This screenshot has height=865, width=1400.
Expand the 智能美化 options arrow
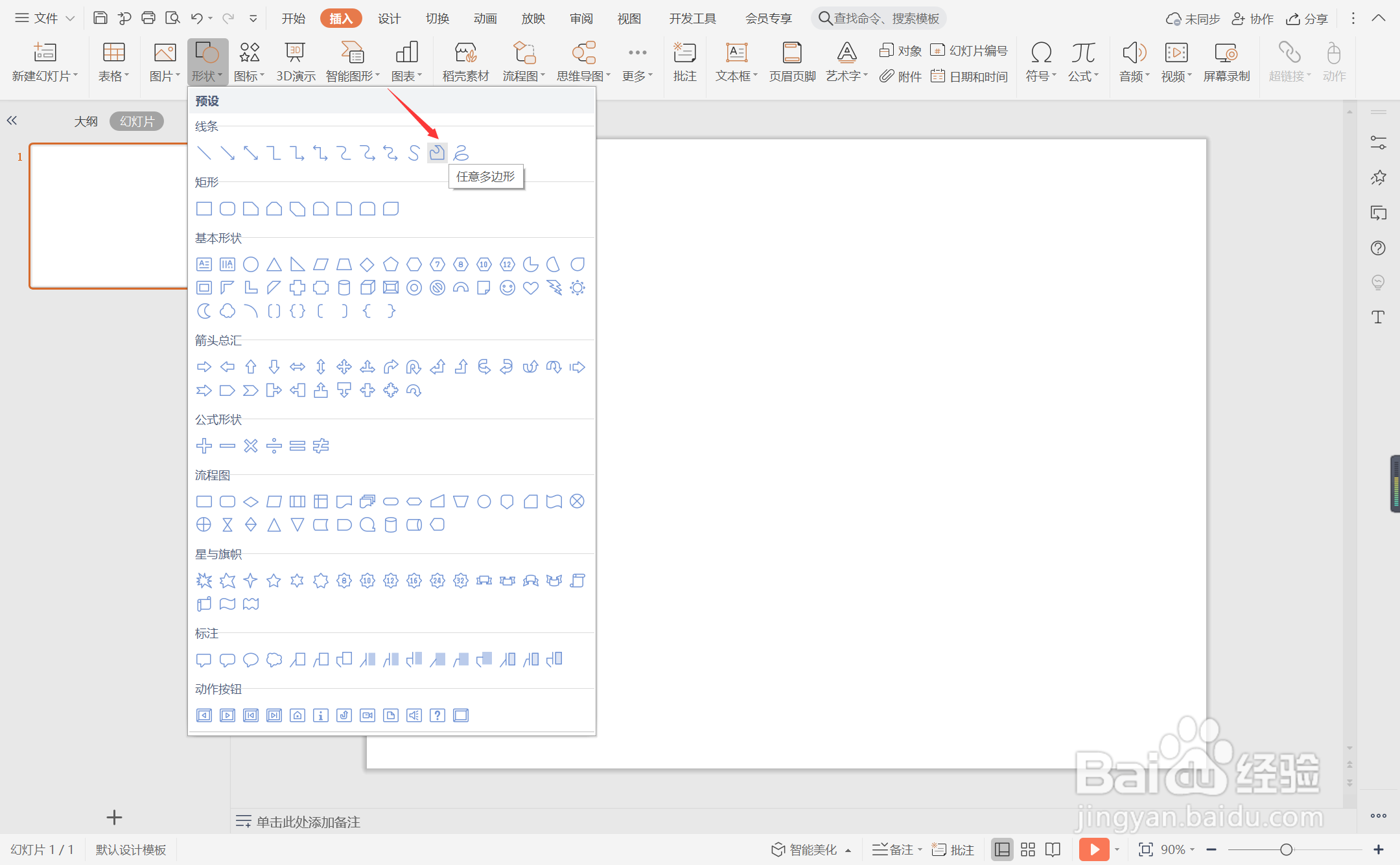tap(848, 850)
